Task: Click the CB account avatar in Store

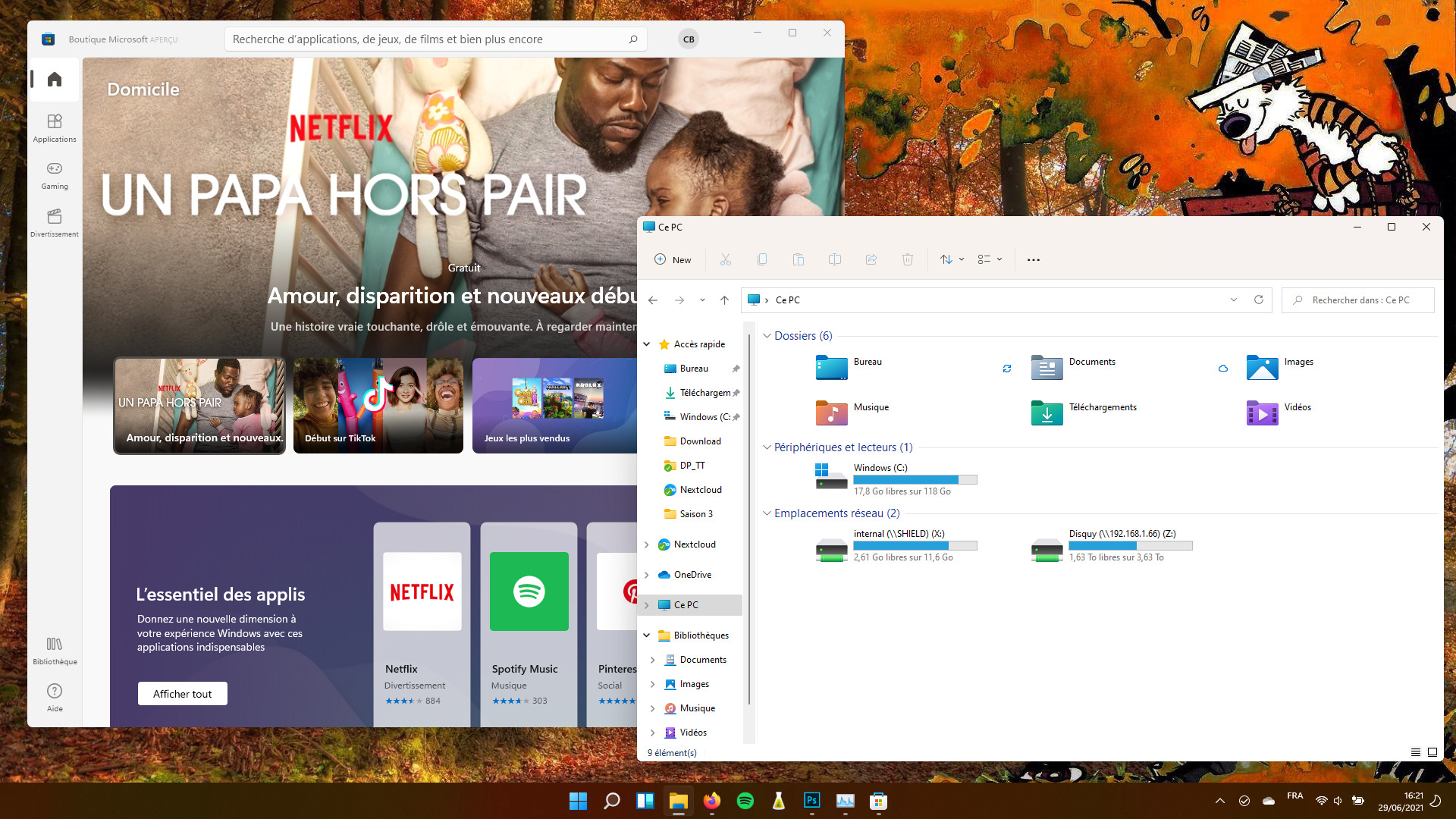Action: [x=688, y=39]
